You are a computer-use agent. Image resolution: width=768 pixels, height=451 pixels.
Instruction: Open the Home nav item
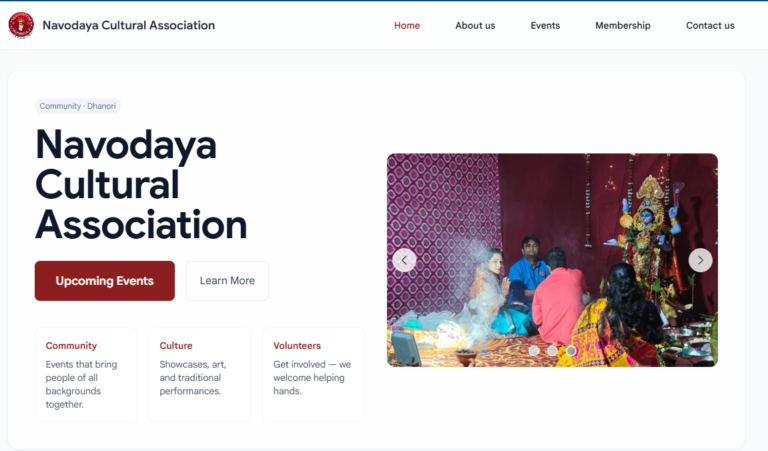[407, 25]
